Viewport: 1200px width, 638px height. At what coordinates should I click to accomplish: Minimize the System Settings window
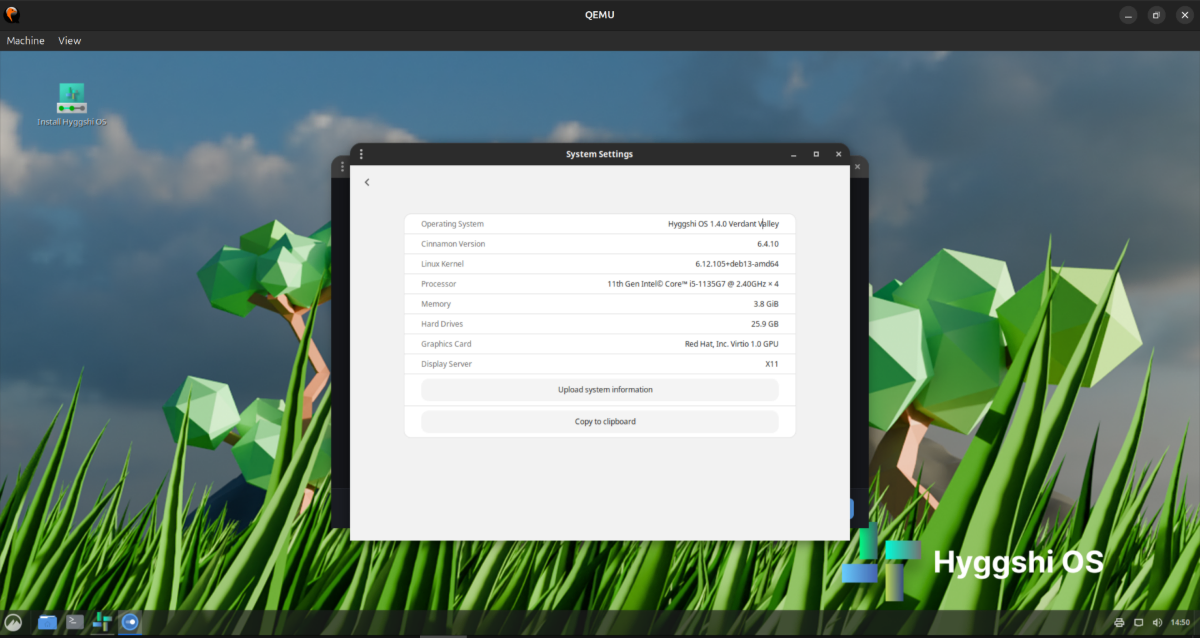coord(793,154)
